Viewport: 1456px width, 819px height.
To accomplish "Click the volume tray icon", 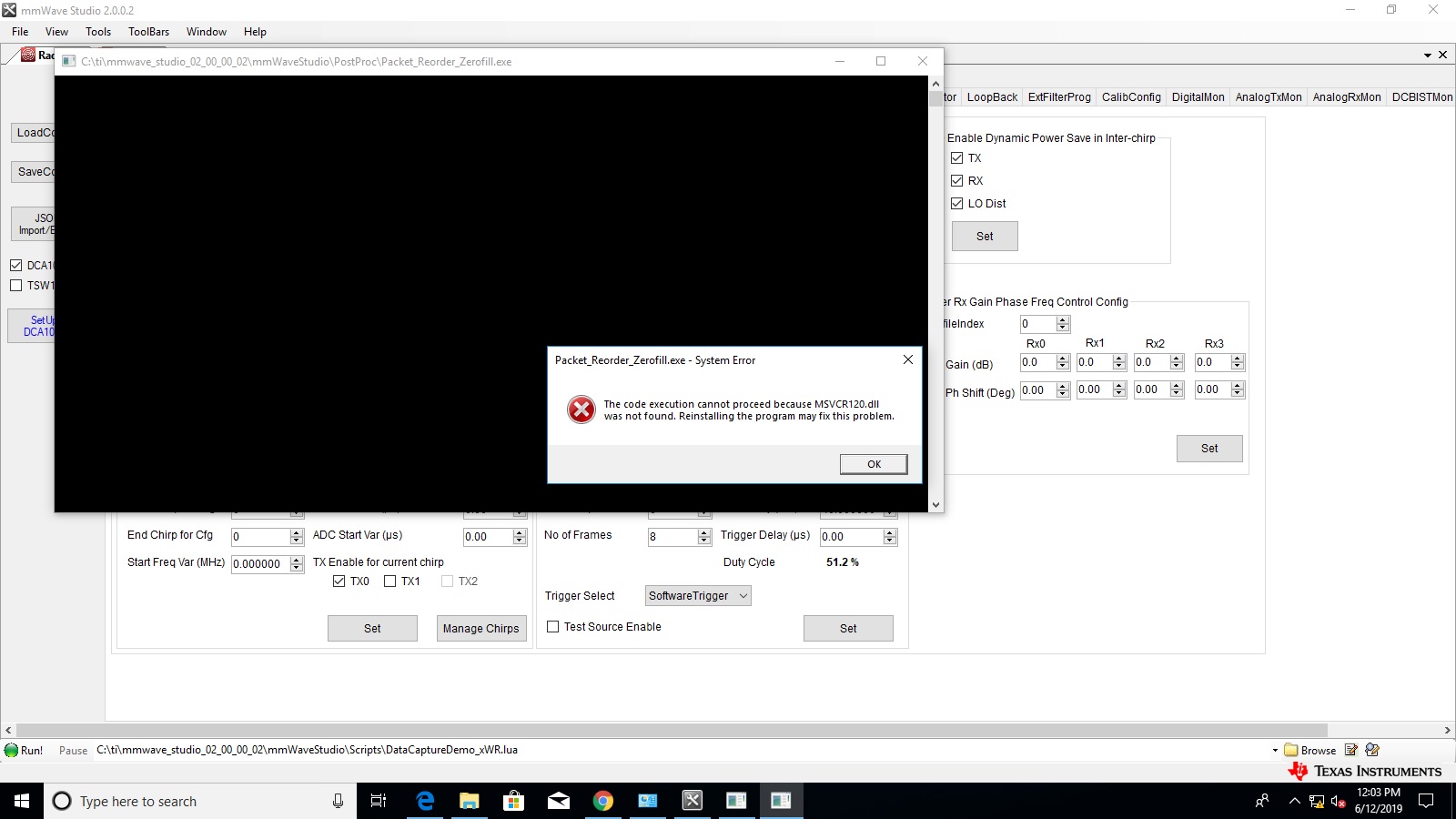I will tap(1338, 802).
